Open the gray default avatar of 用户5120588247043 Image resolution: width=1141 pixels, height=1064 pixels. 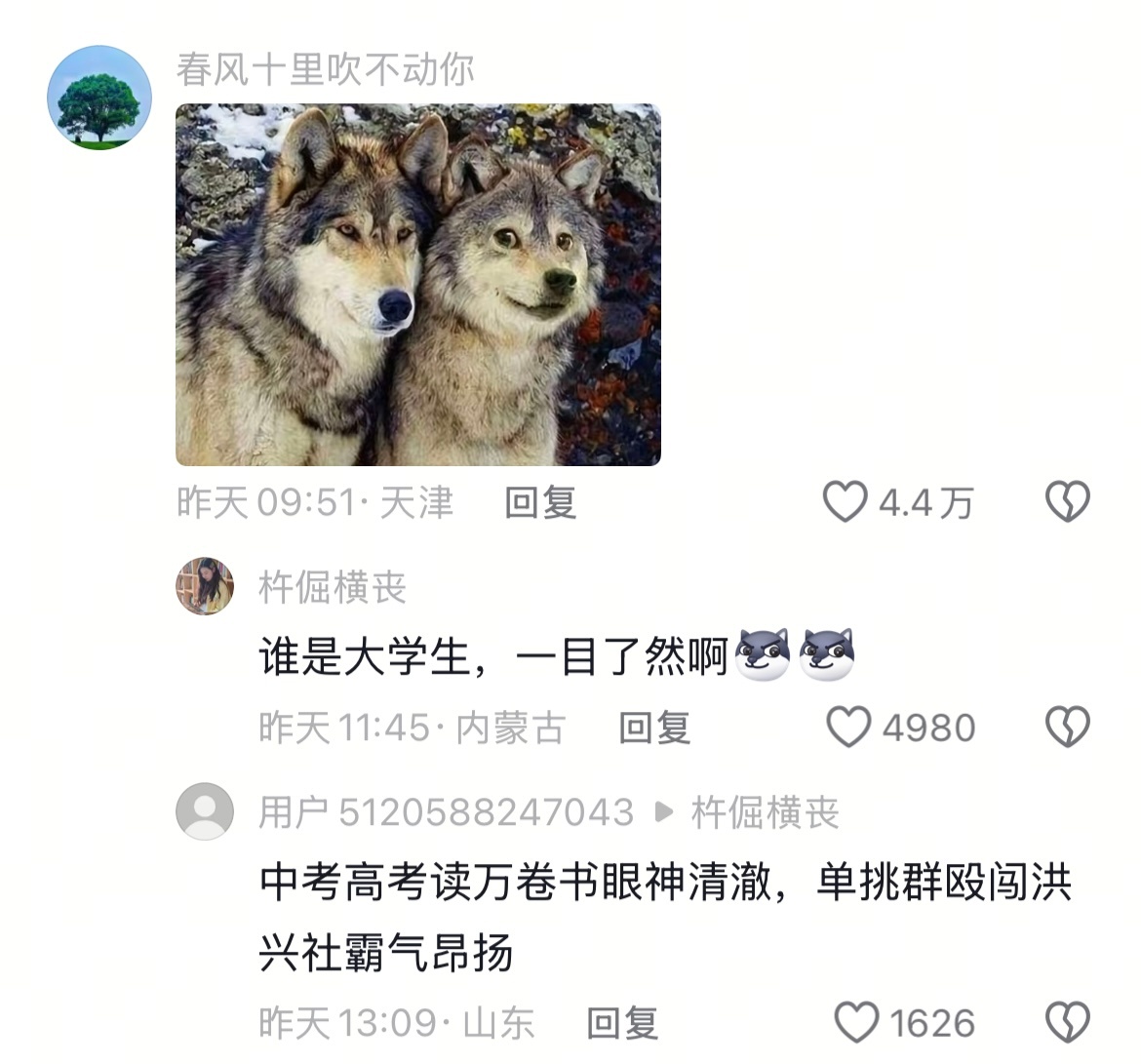[x=205, y=811]
